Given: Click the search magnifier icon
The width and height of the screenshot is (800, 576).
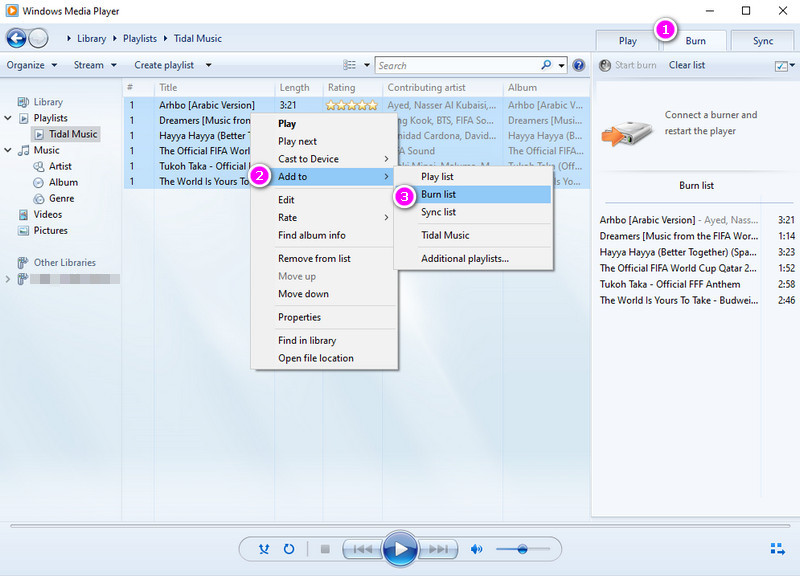Looking at the screenshot, I should (546, 65).
